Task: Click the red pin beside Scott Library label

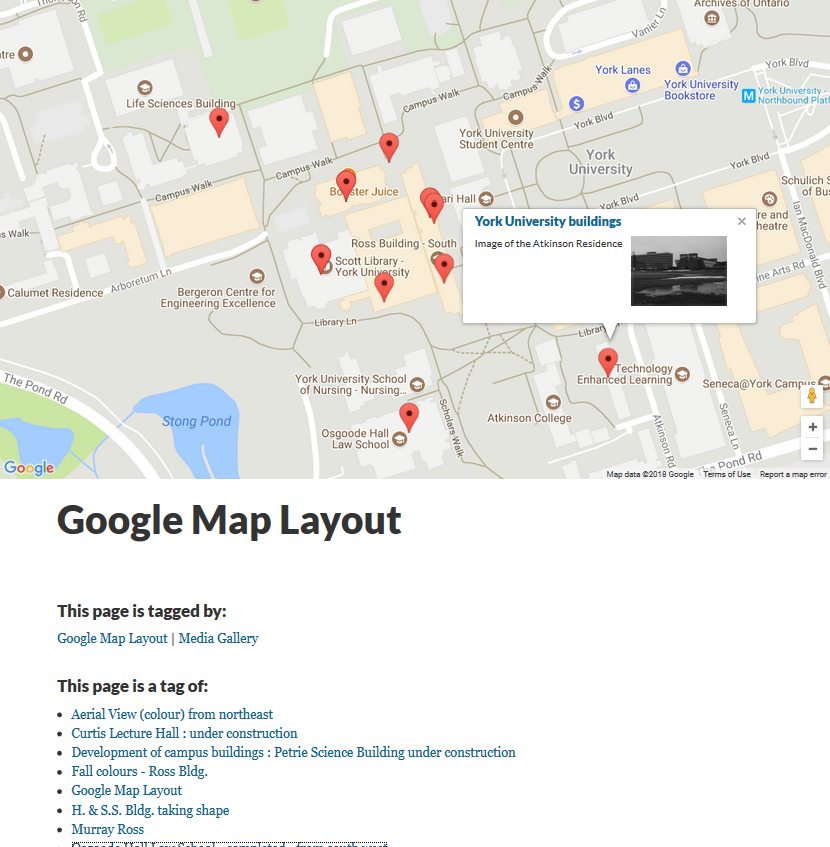Action: [321, 258]
